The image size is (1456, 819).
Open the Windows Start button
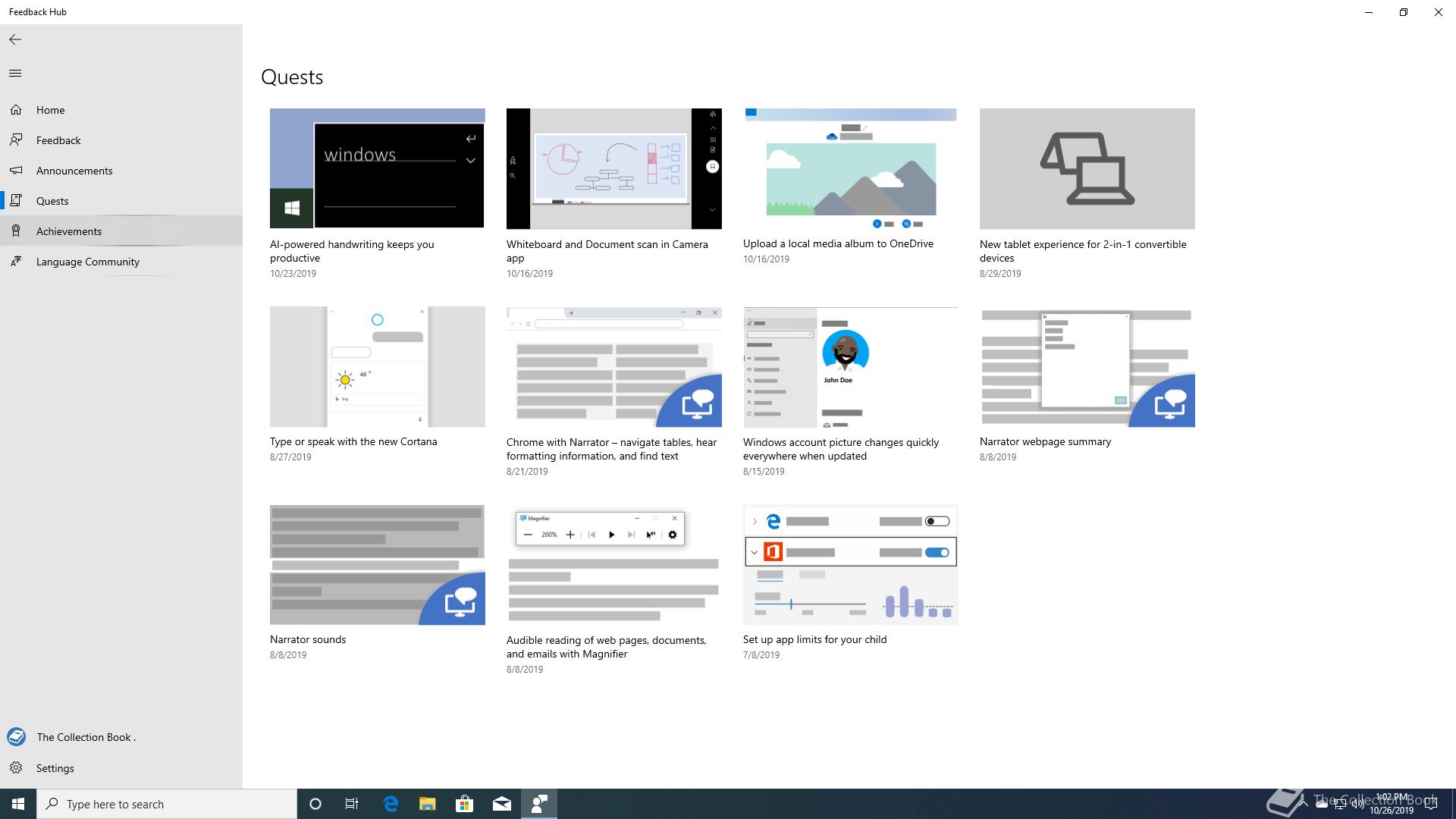coord(18,804)
